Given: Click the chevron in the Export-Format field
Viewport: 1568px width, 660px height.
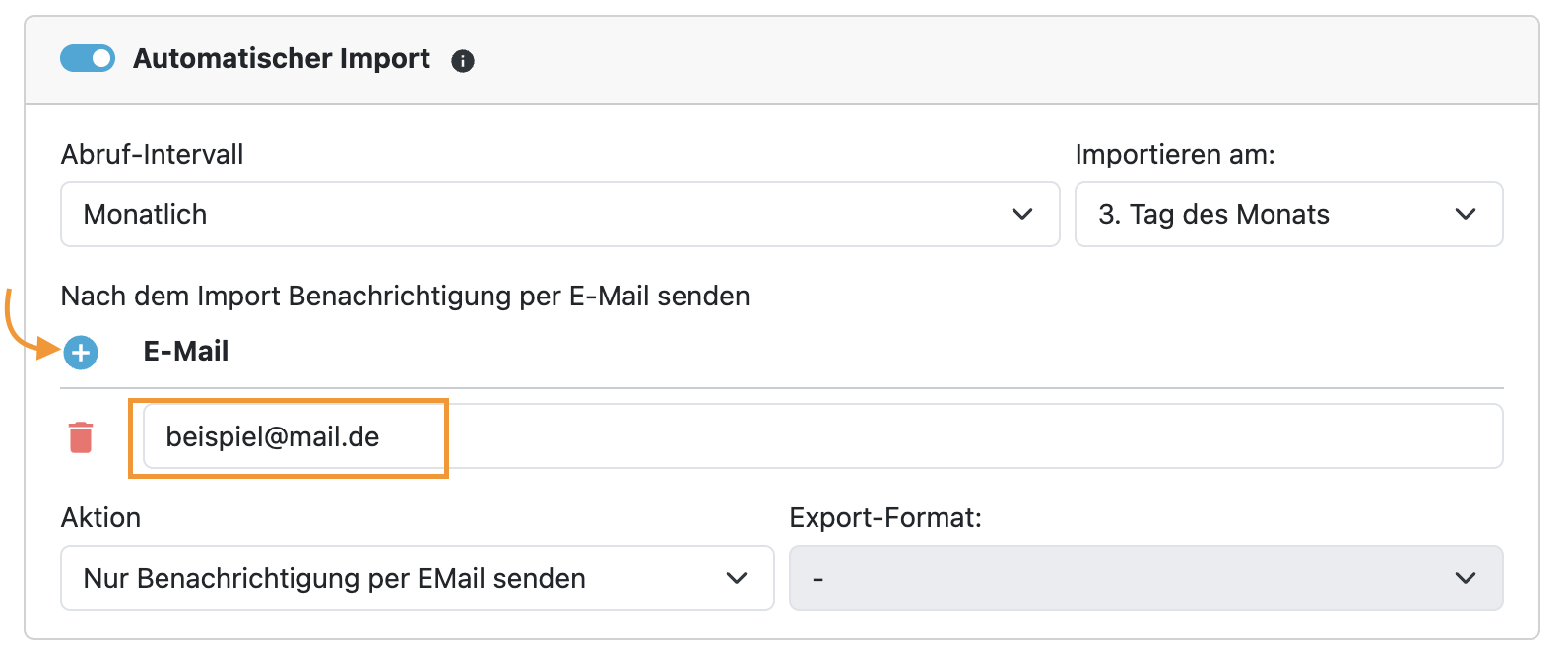Looking at the screenshot, I should pos(1466,578).
